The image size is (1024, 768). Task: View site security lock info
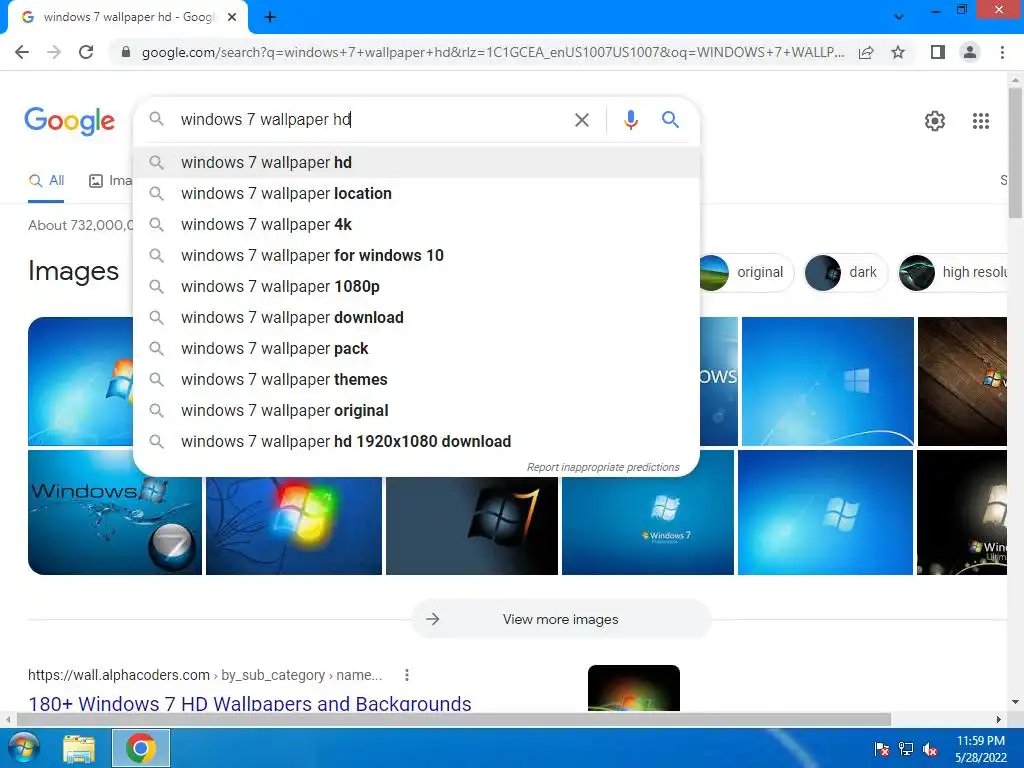coord(126,52)
